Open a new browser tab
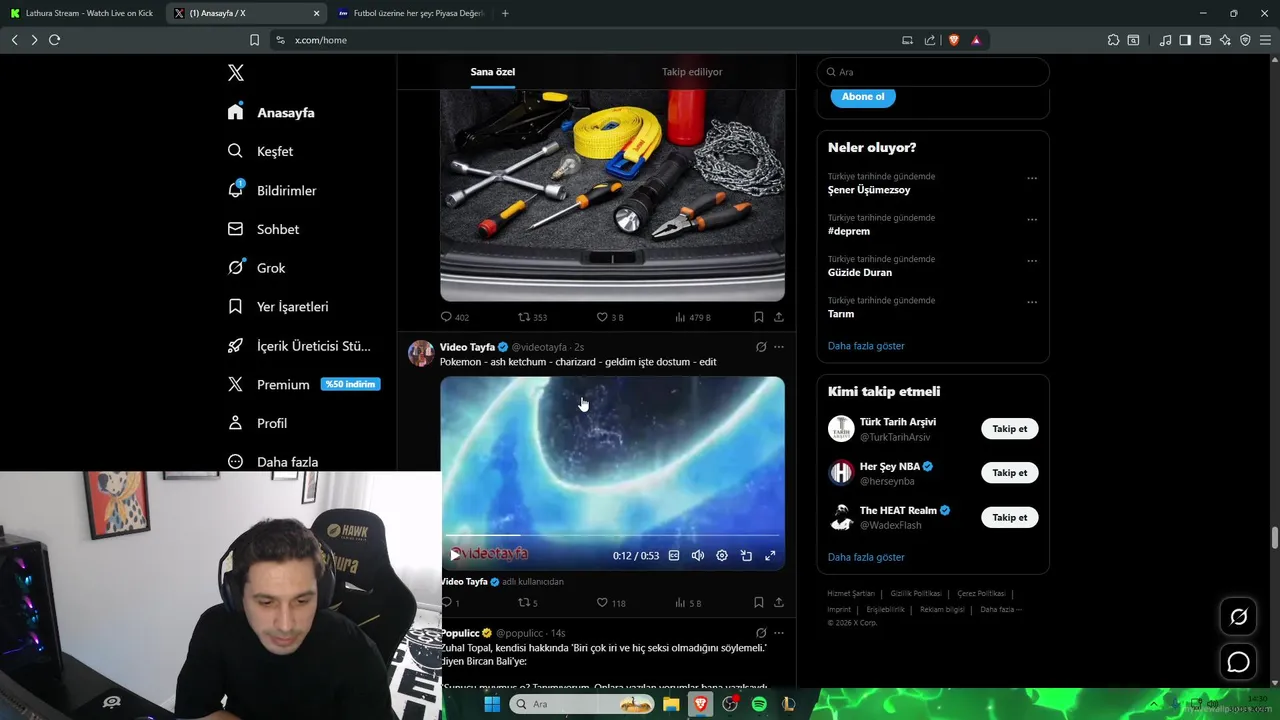The height and width of the screenshot is (720, 1280). click(x=505, y=13)
